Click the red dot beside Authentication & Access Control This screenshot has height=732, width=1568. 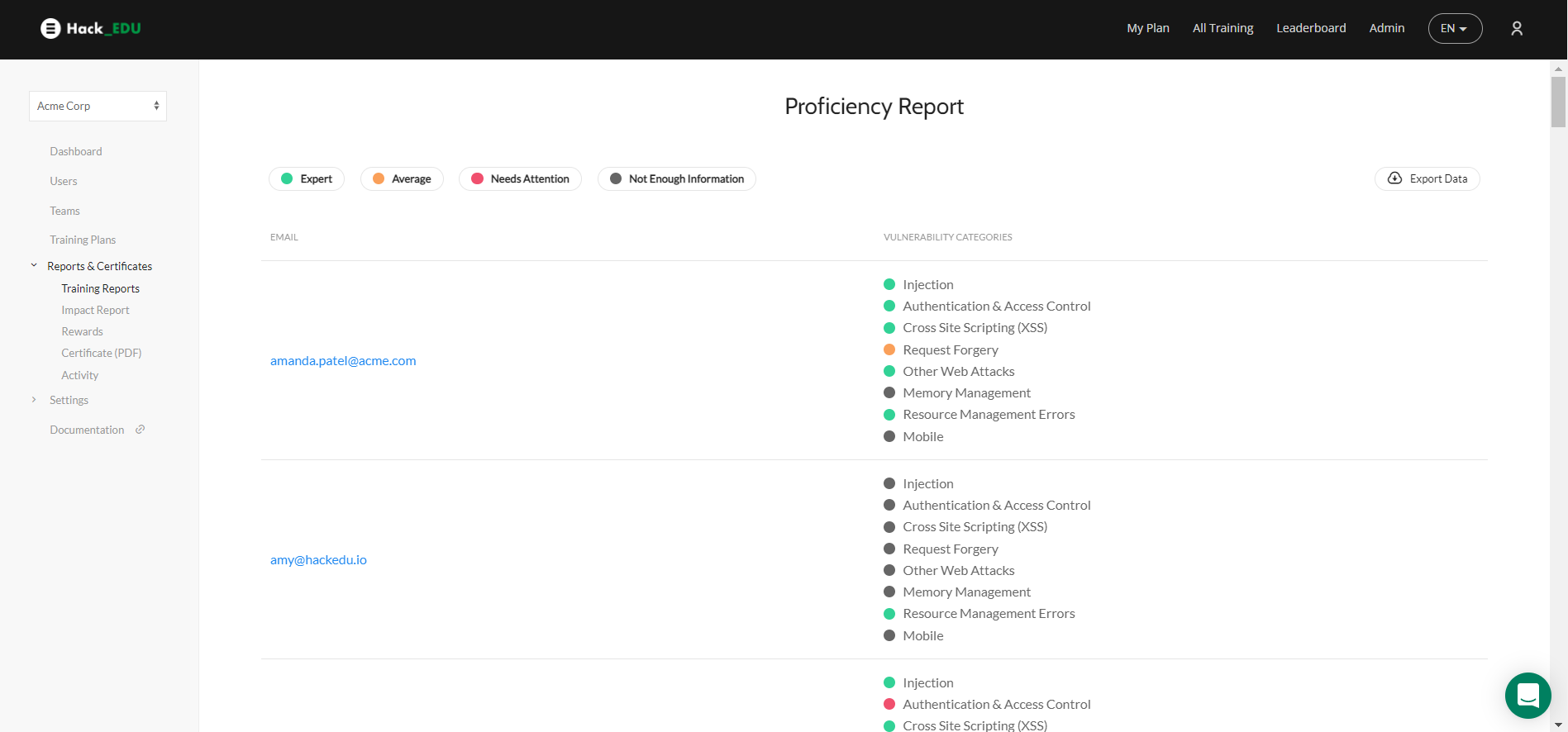tap(889, 704)
